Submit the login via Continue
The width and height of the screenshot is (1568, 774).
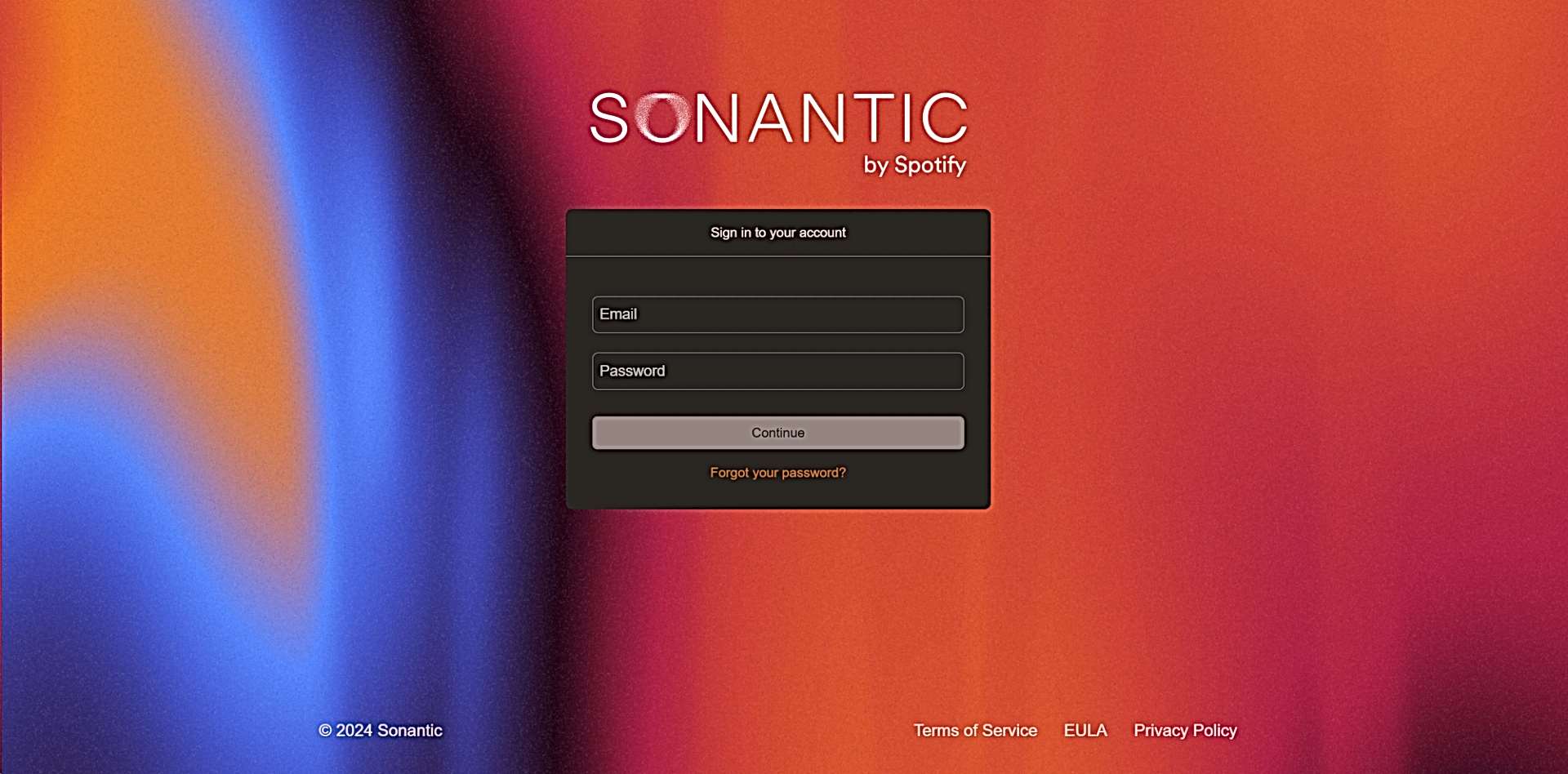tap(777, 433)
